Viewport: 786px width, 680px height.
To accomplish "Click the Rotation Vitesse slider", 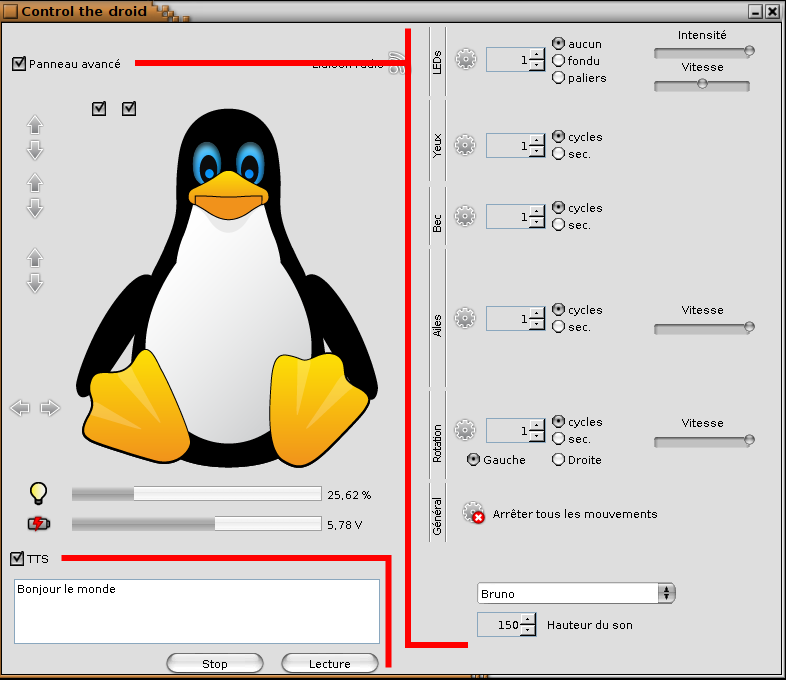I will [x=704, y=440].
